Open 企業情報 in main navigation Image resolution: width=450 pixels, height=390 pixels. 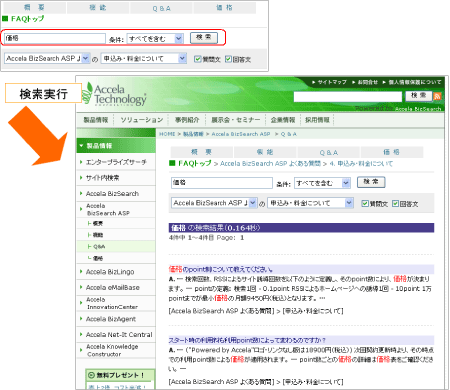(283, 120)
